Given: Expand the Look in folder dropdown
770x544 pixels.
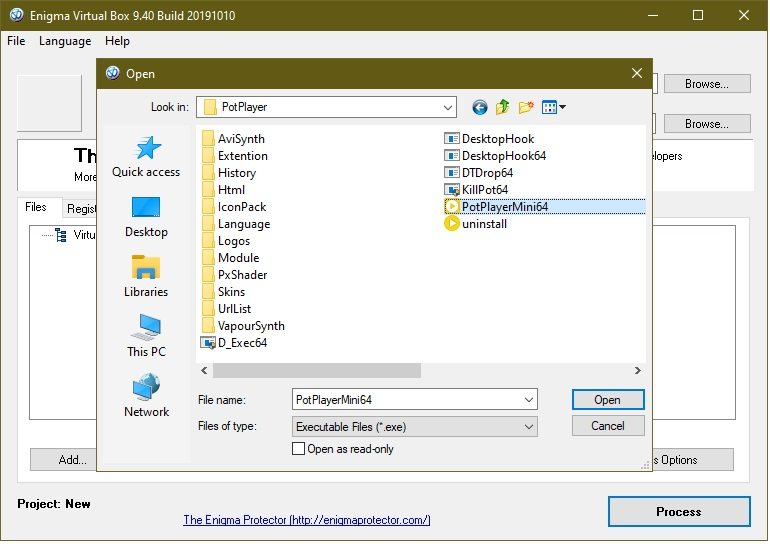Looking at the screenshot, I should pyautogui.click(x=447, y=107).
